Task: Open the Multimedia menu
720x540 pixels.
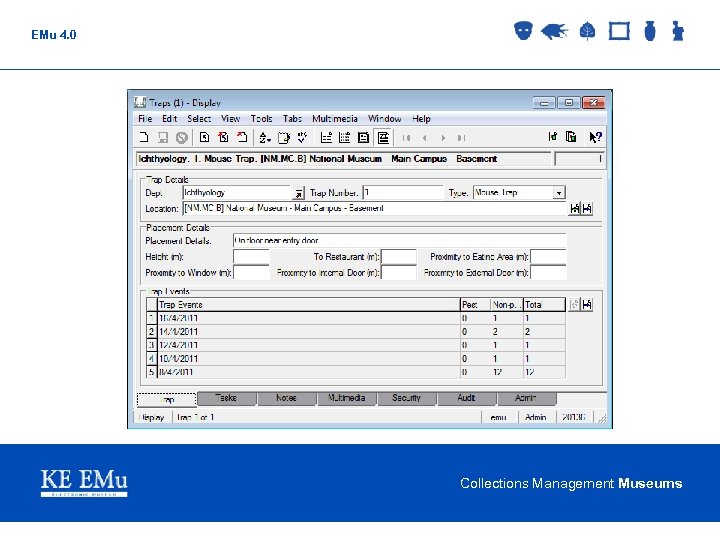Action: click(x=335, y=119)
